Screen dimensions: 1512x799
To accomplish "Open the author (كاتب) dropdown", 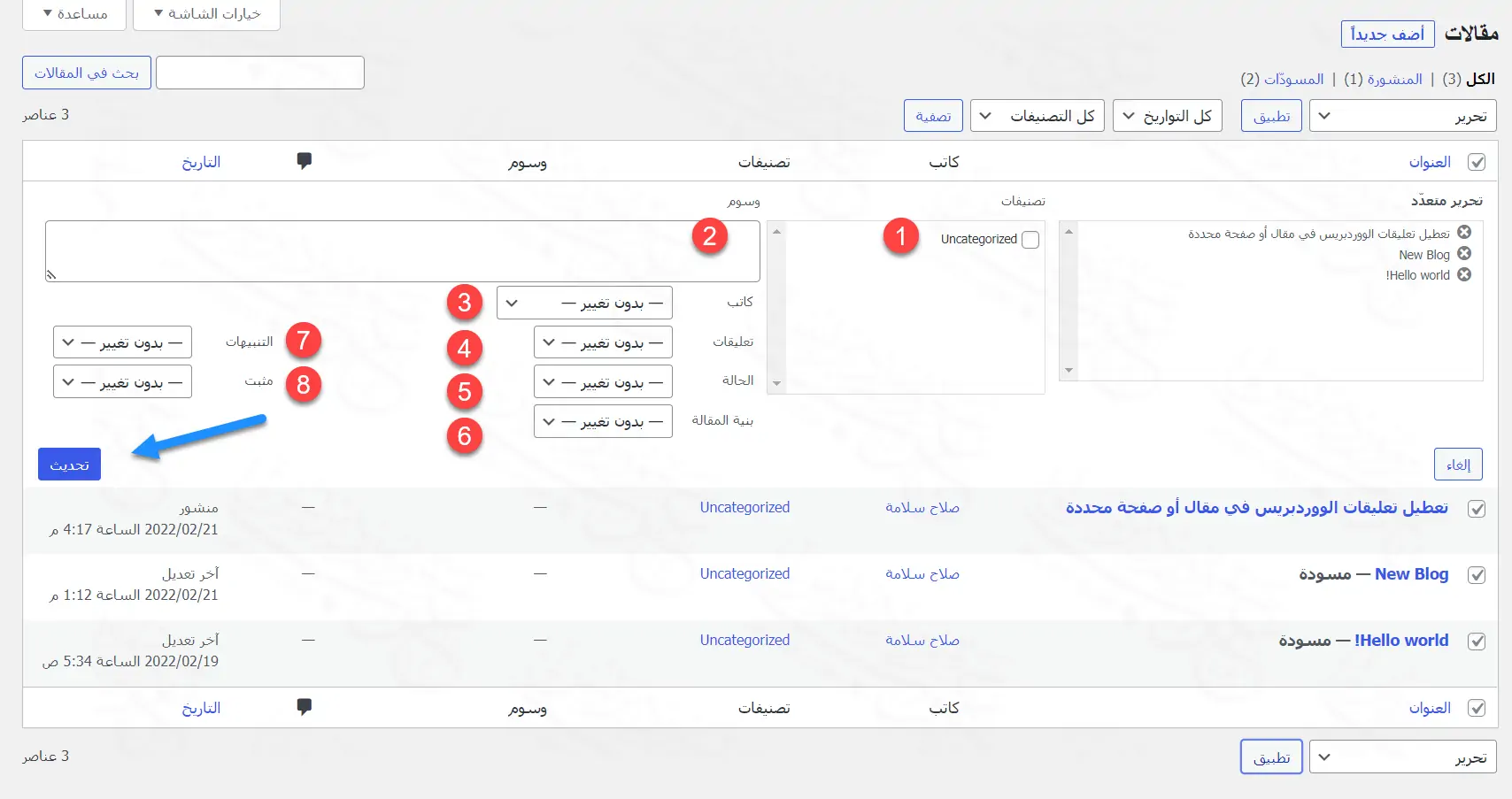I will point(584,303).
